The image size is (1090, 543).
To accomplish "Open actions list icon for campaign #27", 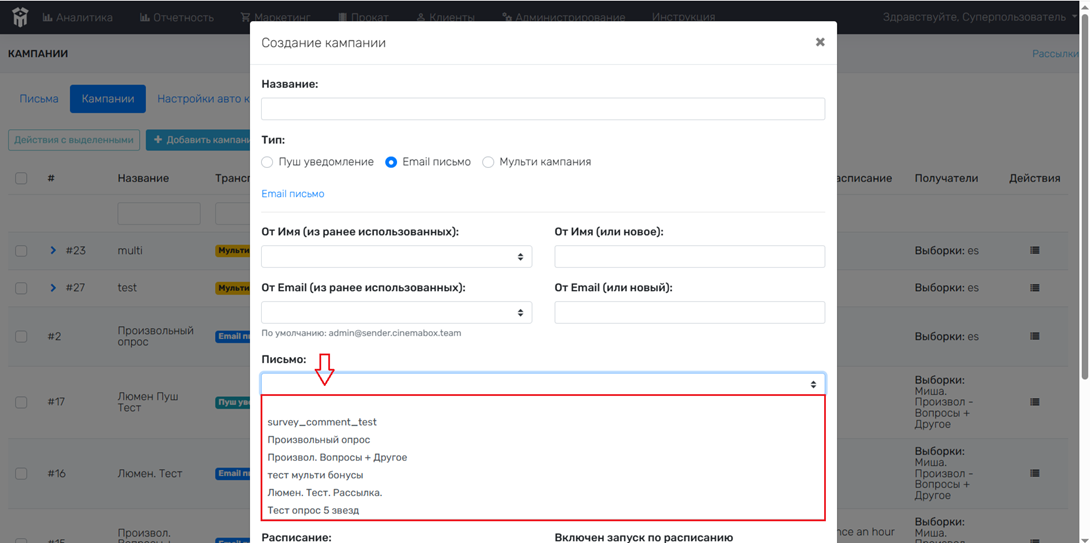I will point(1034,287).
